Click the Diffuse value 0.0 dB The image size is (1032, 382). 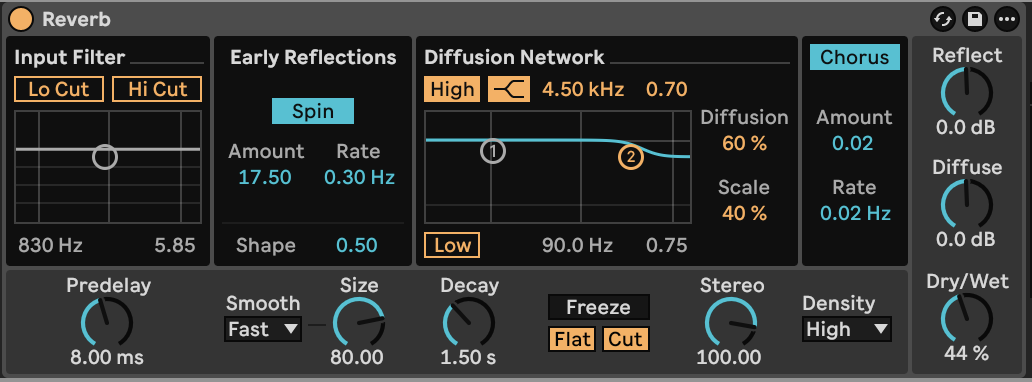966,239
